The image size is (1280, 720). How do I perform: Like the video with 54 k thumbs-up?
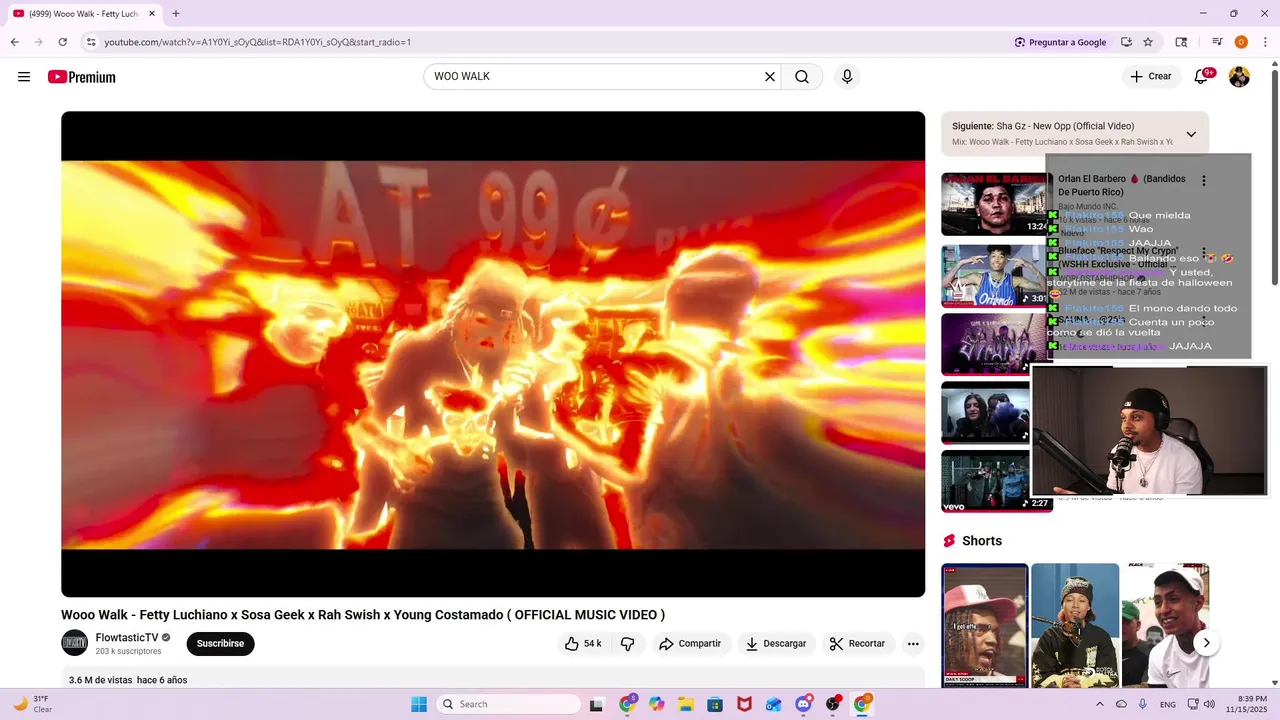point(583,644)
